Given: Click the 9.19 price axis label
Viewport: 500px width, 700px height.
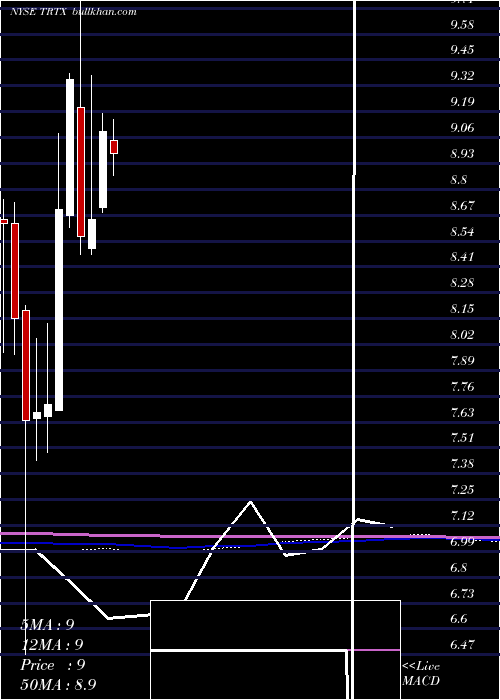Looking at the screenshot, I should click(x=462, y=102).
